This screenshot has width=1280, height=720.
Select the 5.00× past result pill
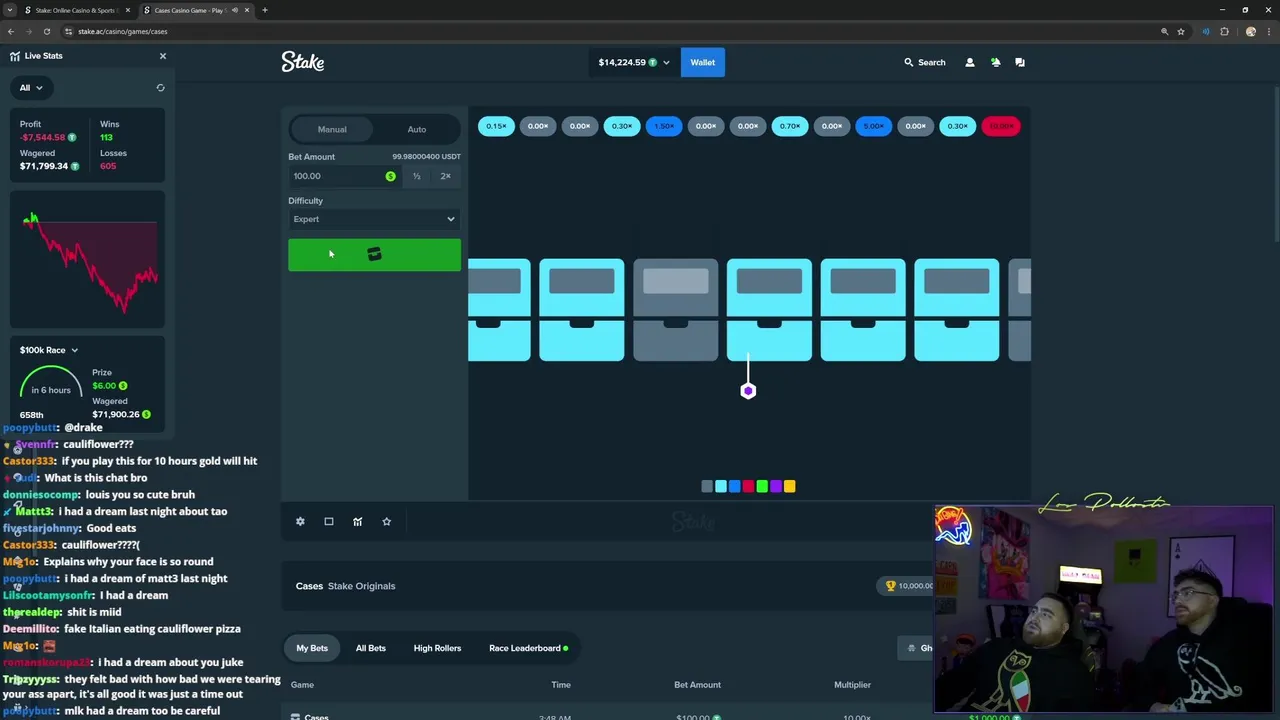pyautogui.click(x=874, y=126)
